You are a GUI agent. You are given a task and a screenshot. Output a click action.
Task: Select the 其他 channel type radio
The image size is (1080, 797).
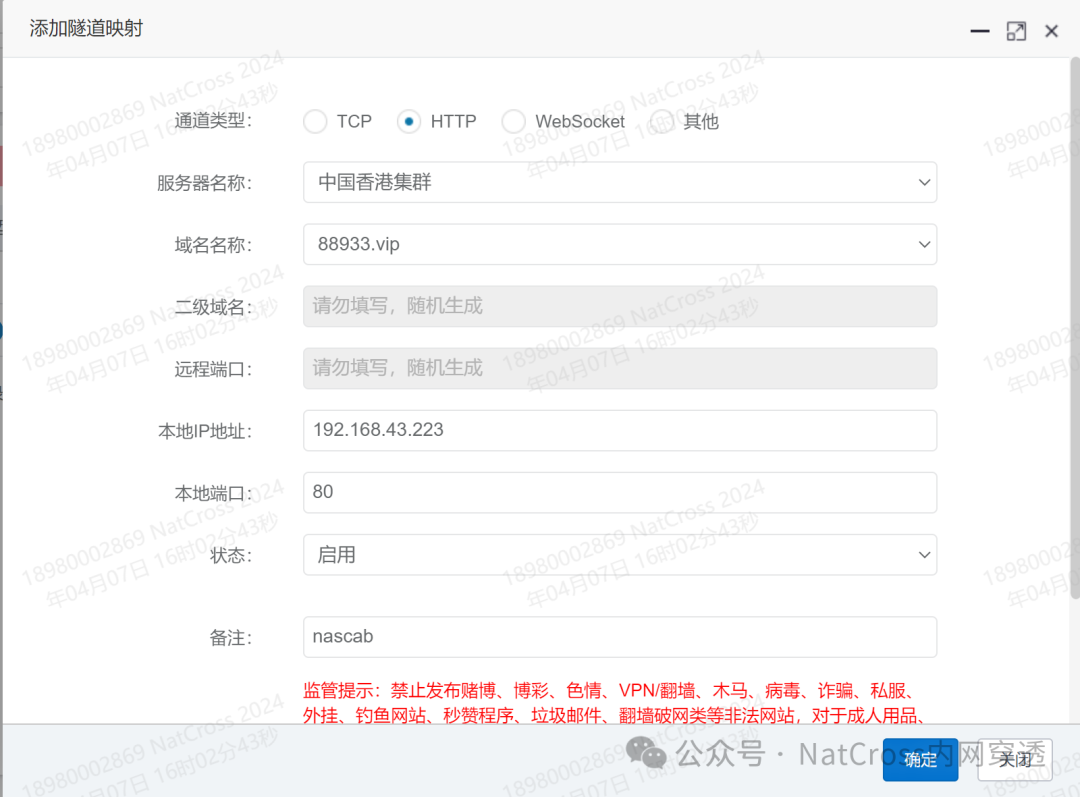(x=662, y=121)
